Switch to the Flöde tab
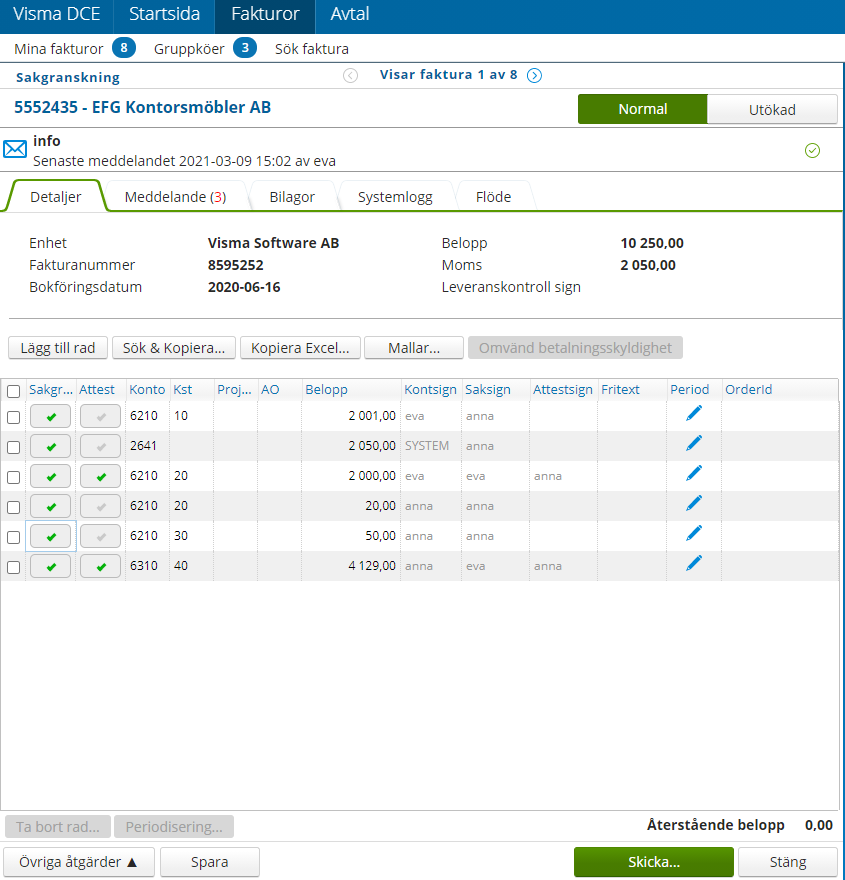This screenshot has width=845, height=880. click(493, 197)
